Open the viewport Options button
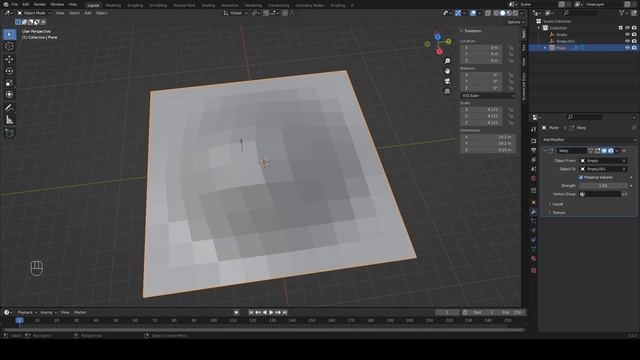The image size is (640, 360). [x=515, y=22]
